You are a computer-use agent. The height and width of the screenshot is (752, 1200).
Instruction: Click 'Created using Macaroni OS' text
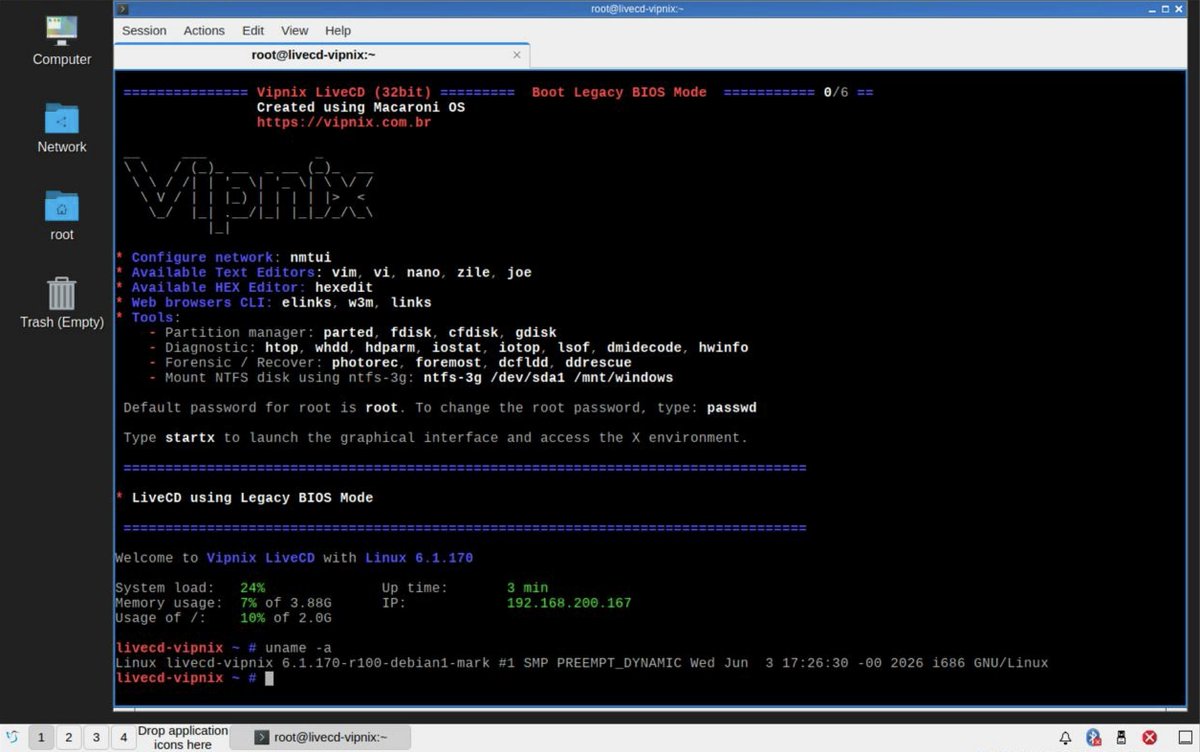point(361,107)
